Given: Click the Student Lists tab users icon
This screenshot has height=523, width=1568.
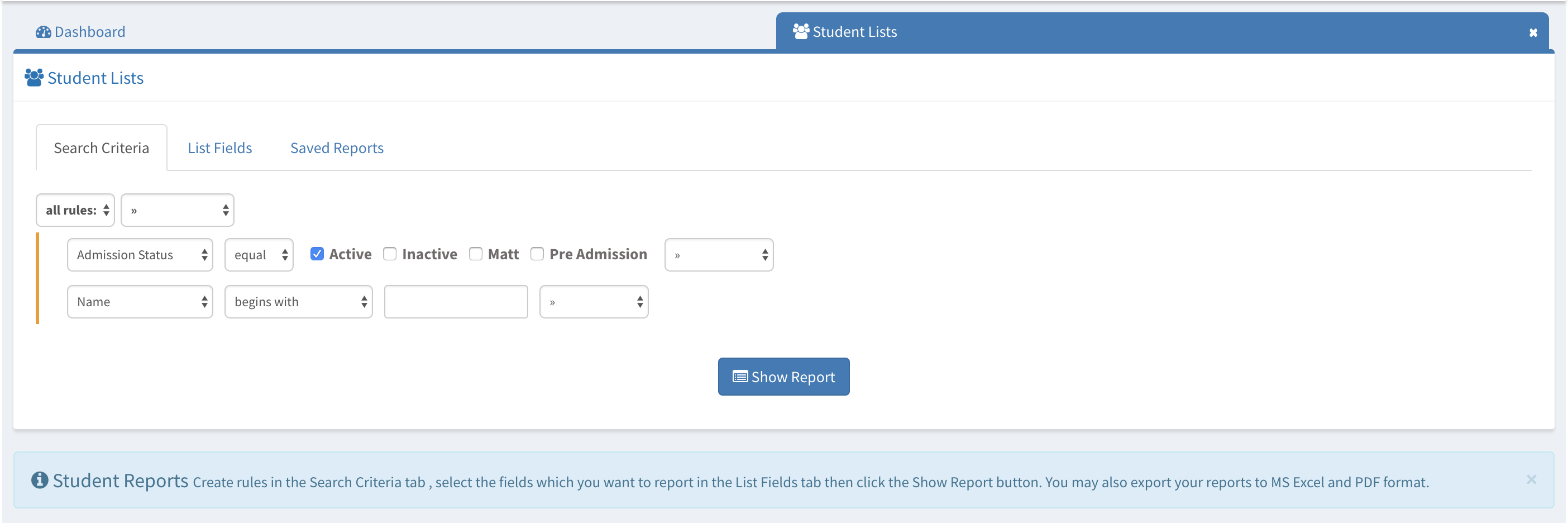Looking at the screenshot, I should point(800,31).
